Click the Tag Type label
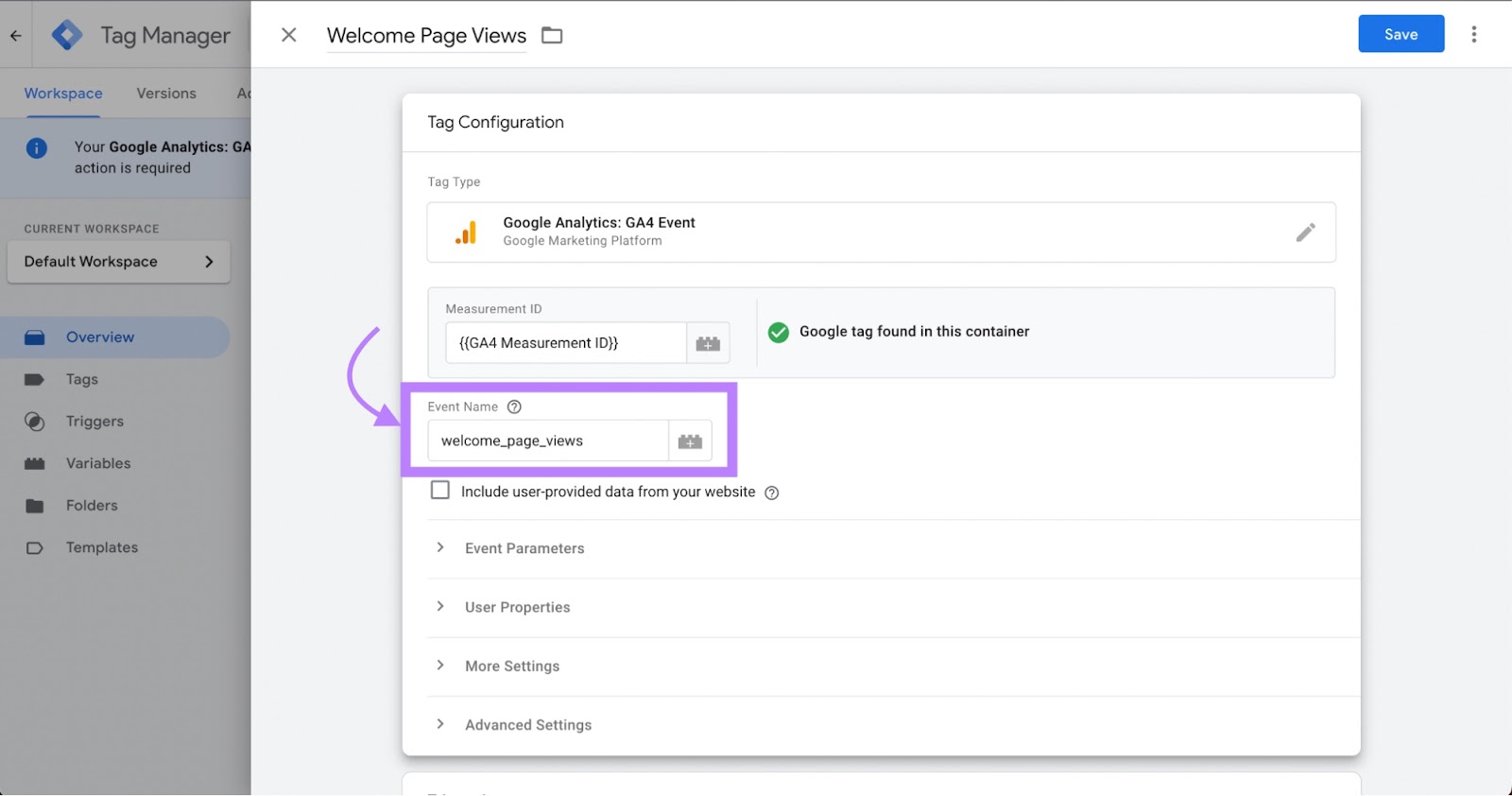The width and height of the screenshot is (1512, 796). (454, 182)
